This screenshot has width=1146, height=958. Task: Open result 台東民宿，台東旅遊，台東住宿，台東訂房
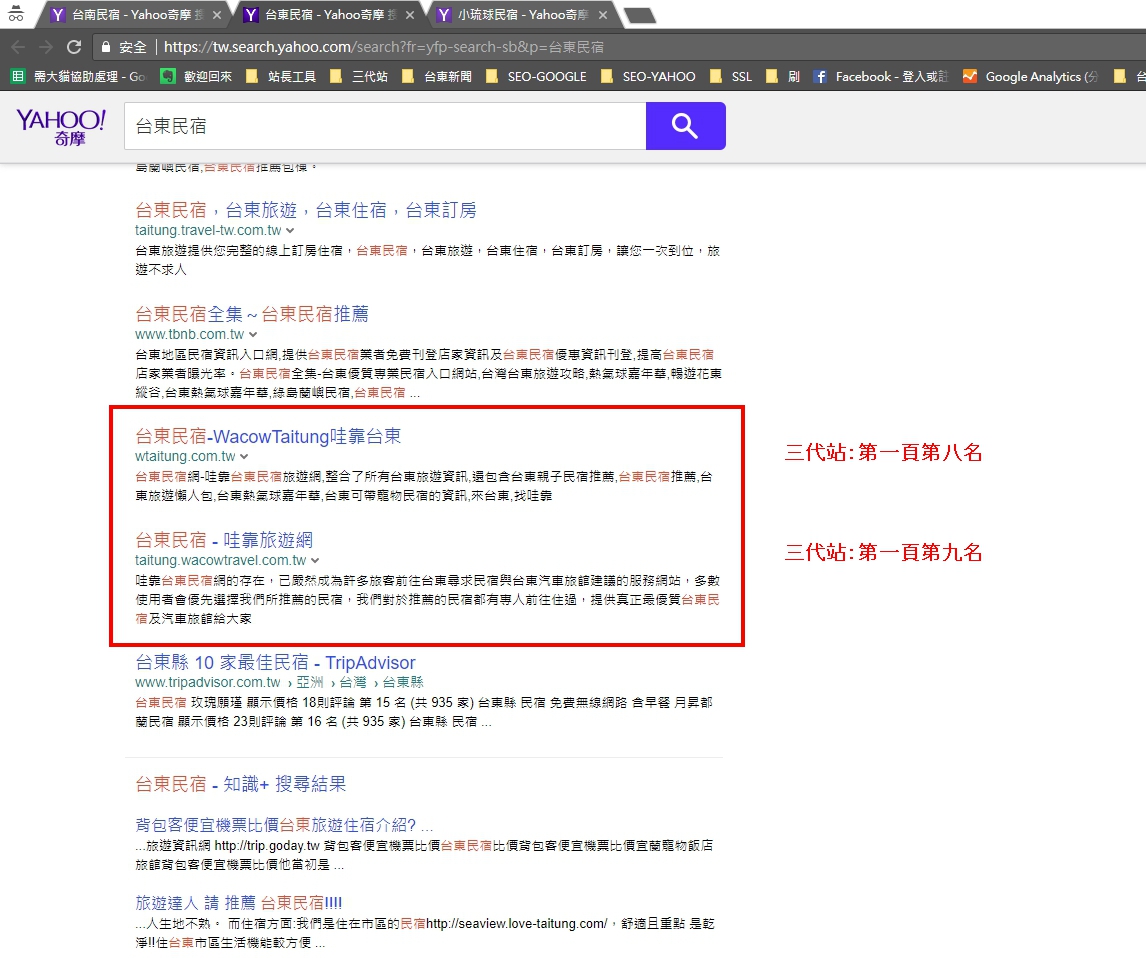pos(306,210)
